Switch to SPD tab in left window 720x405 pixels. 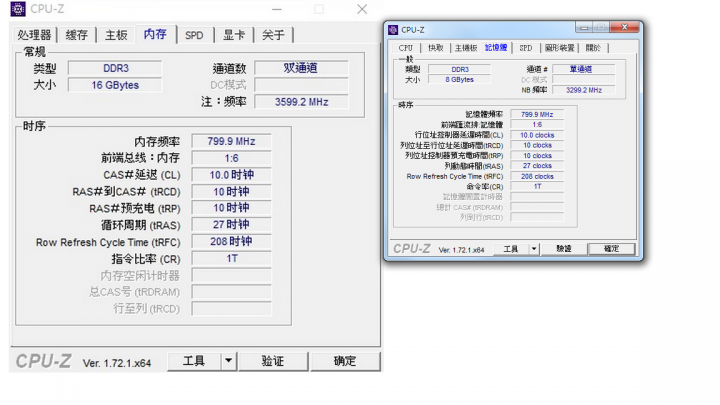(194, 35)
